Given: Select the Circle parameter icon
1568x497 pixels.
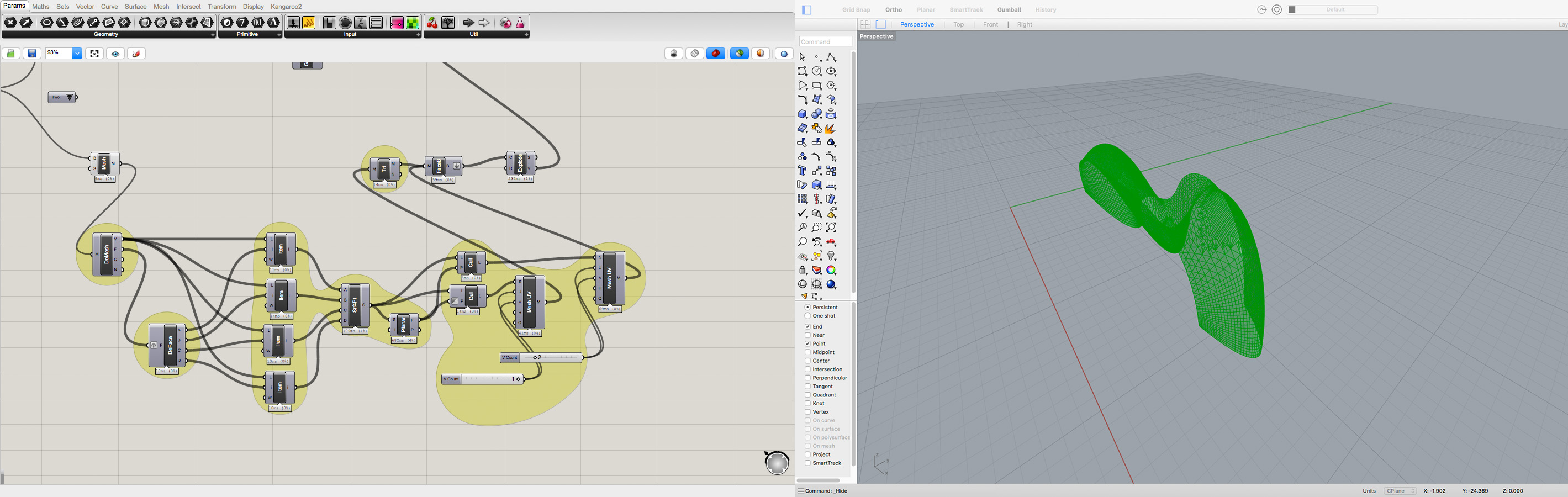Looking at the screenshot, I should coord(47,23).
